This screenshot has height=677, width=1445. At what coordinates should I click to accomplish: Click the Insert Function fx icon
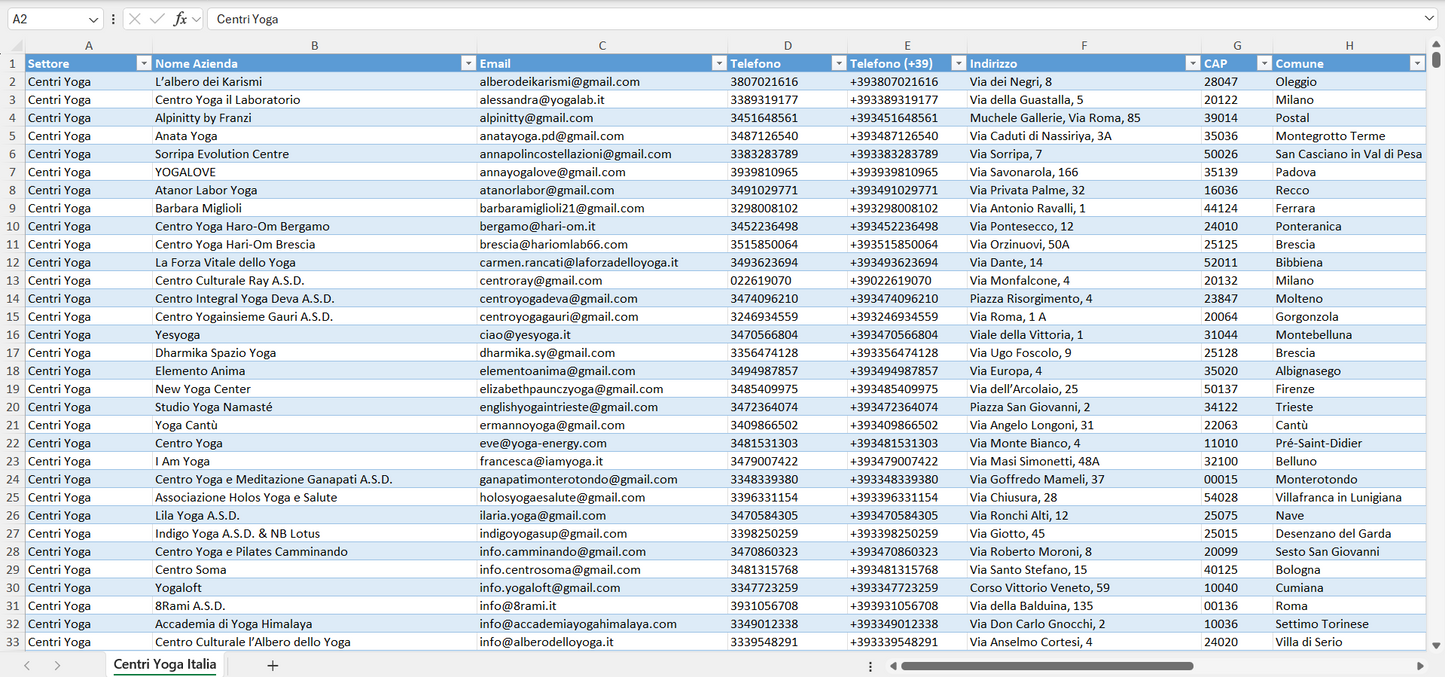(180, 19)
